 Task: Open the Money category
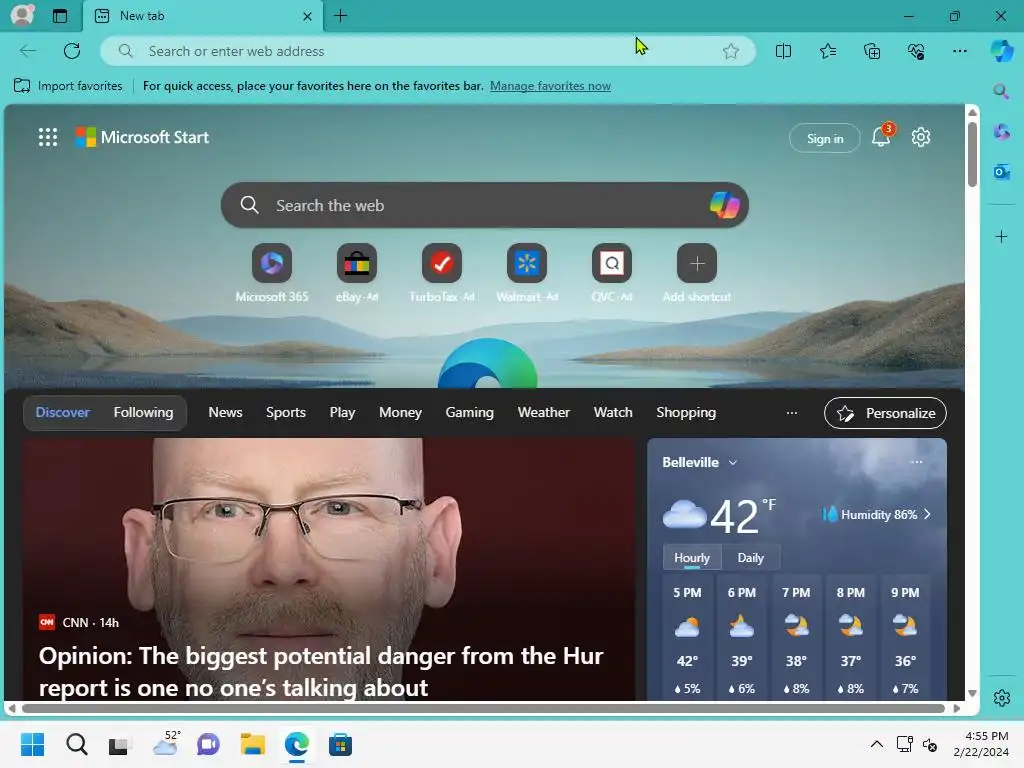400,412
